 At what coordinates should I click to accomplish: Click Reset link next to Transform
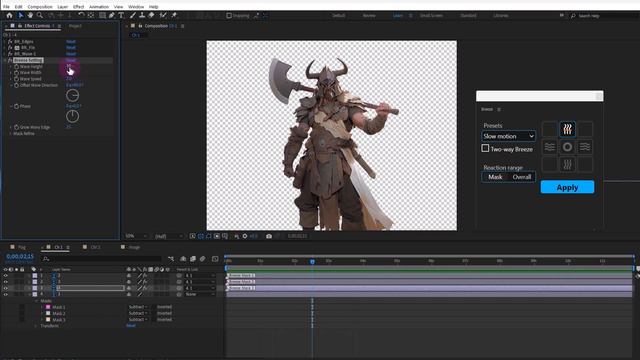click(131, 326)
